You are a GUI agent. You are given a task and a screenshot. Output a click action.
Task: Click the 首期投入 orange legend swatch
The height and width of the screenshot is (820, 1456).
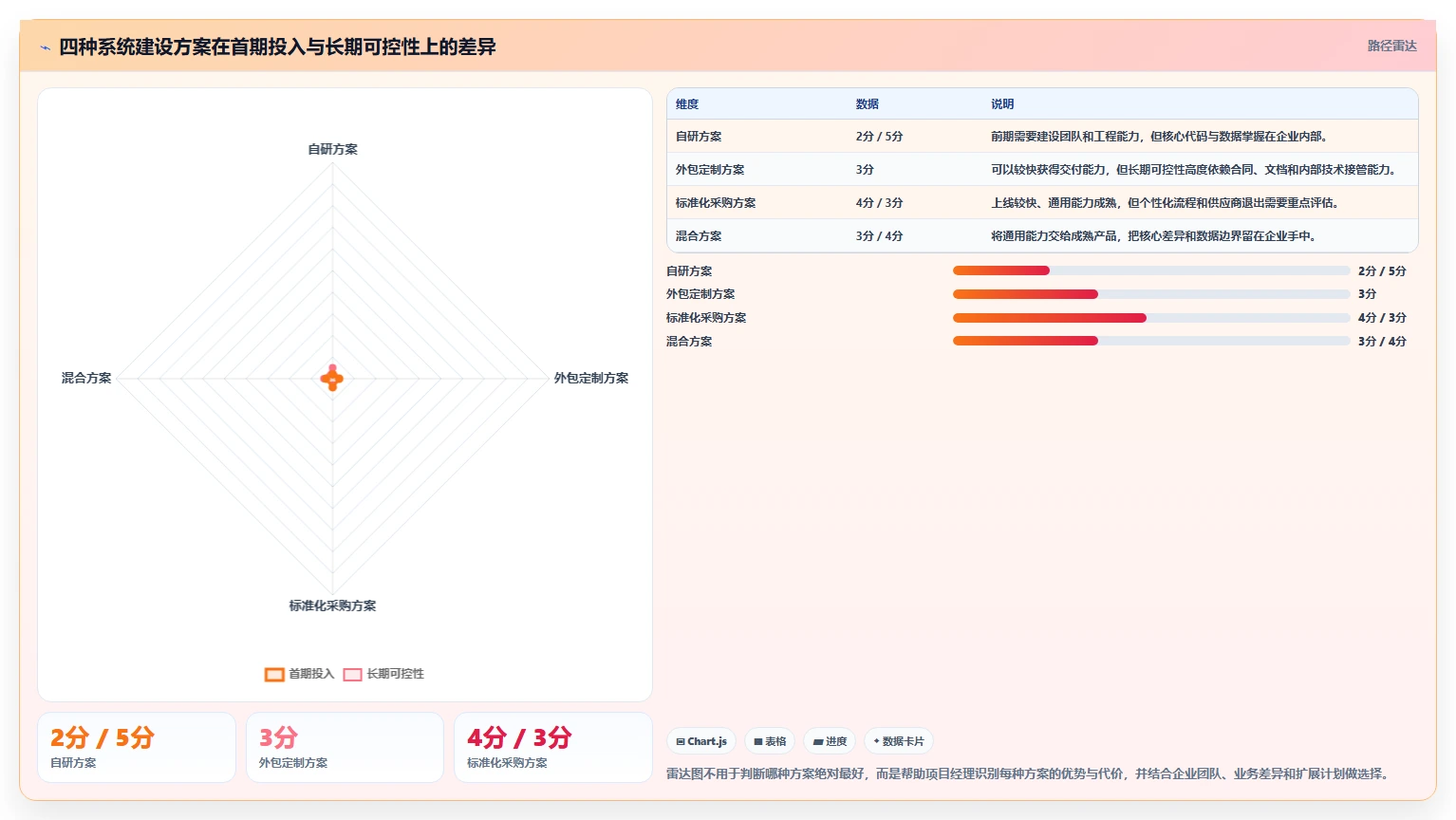[x=274, y=675]
